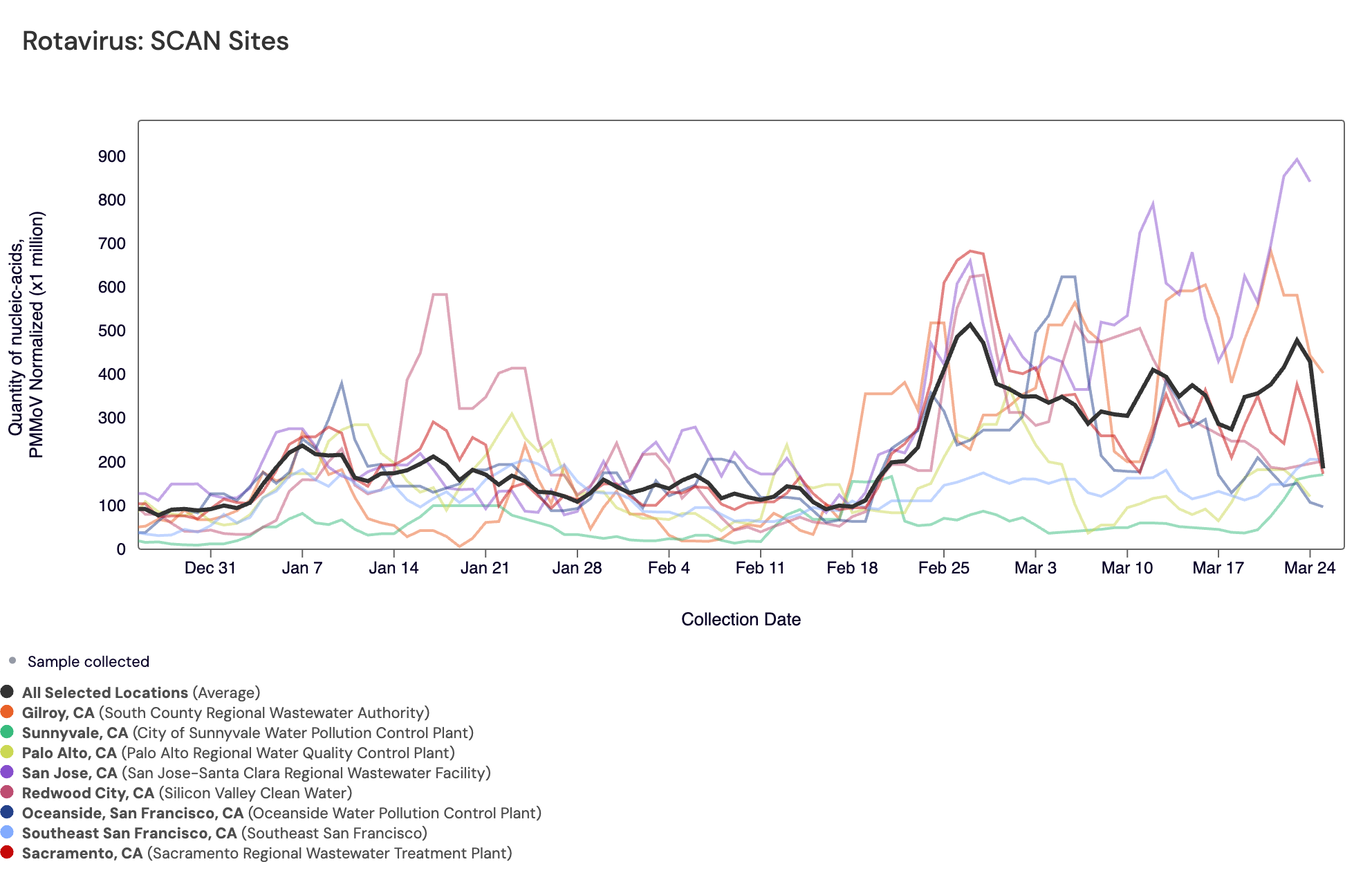
Task: Click the 900 y-axis tick label
Action: coord(112,156)
